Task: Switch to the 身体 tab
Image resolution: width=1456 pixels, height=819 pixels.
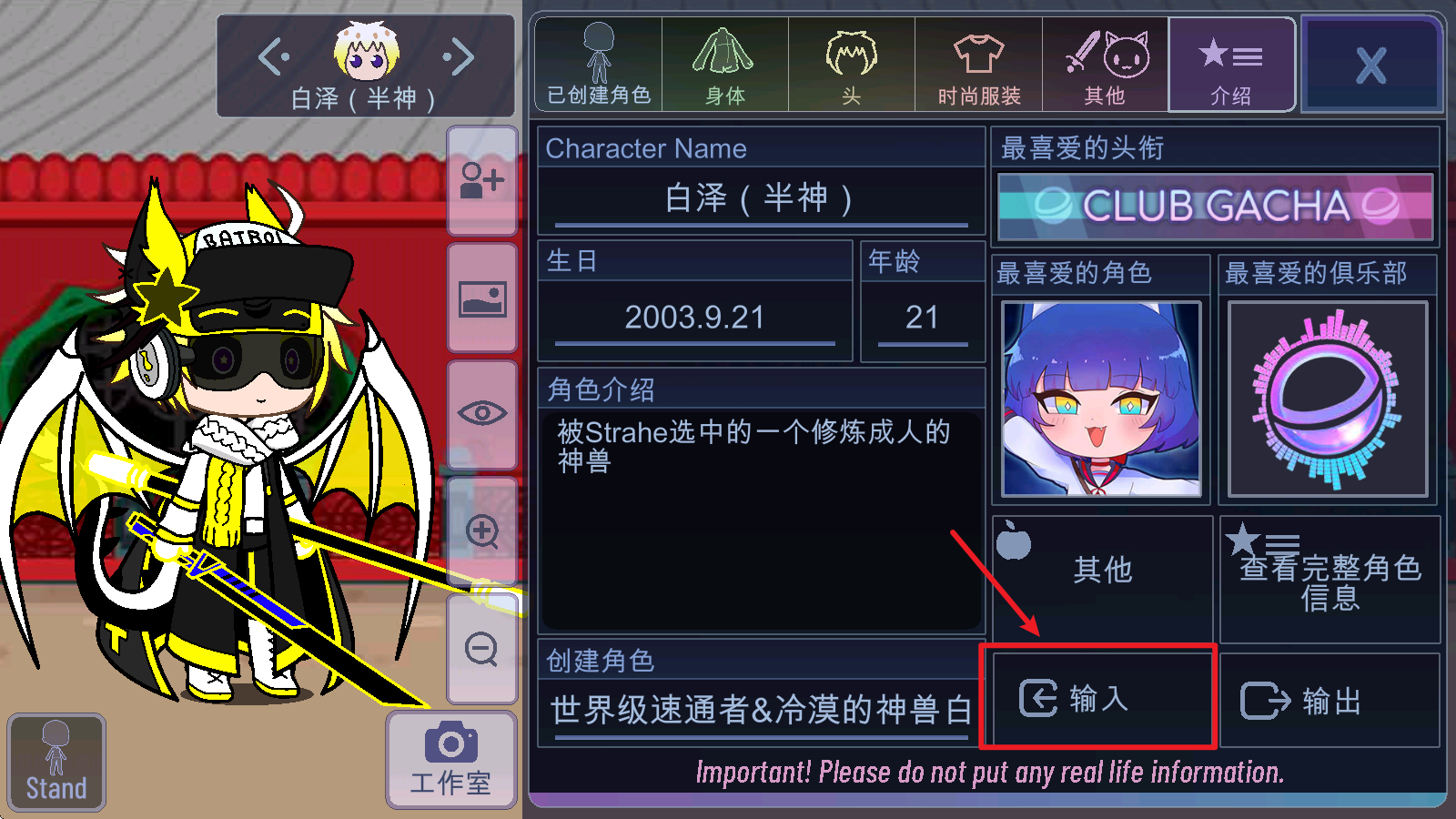Action: point(725,65)
